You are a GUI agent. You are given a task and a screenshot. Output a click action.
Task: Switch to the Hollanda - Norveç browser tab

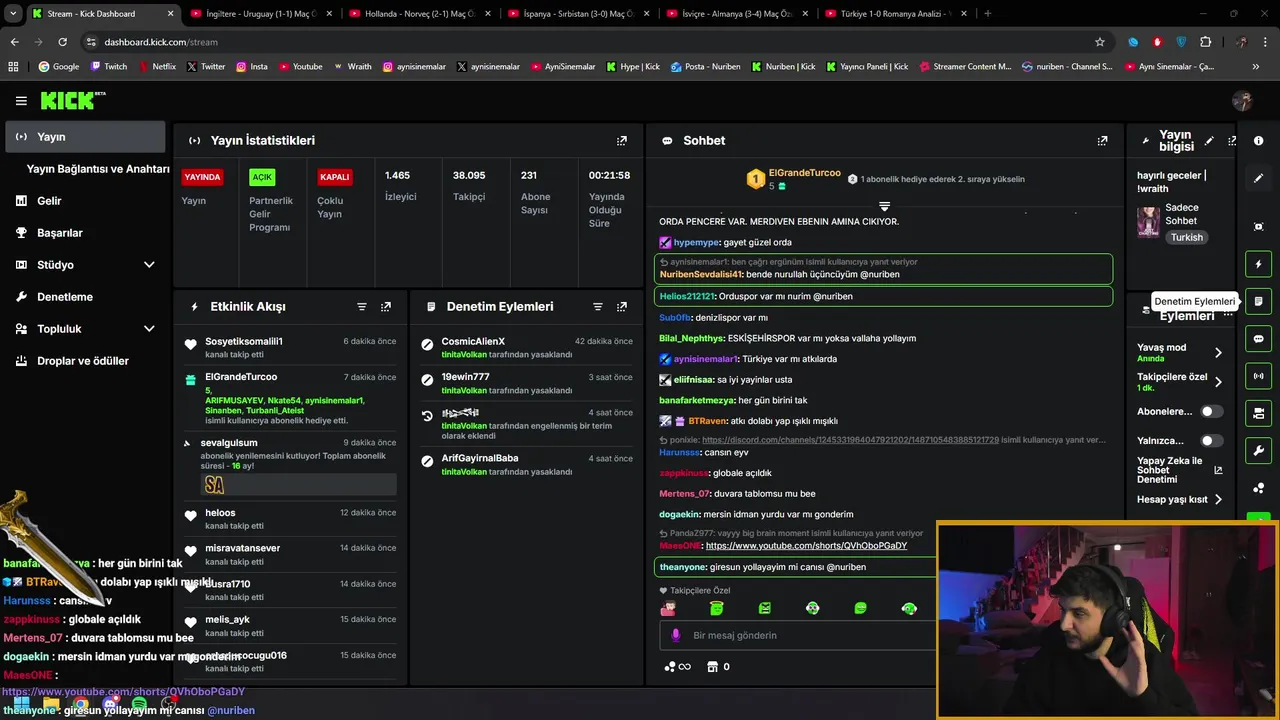[419, 14]
